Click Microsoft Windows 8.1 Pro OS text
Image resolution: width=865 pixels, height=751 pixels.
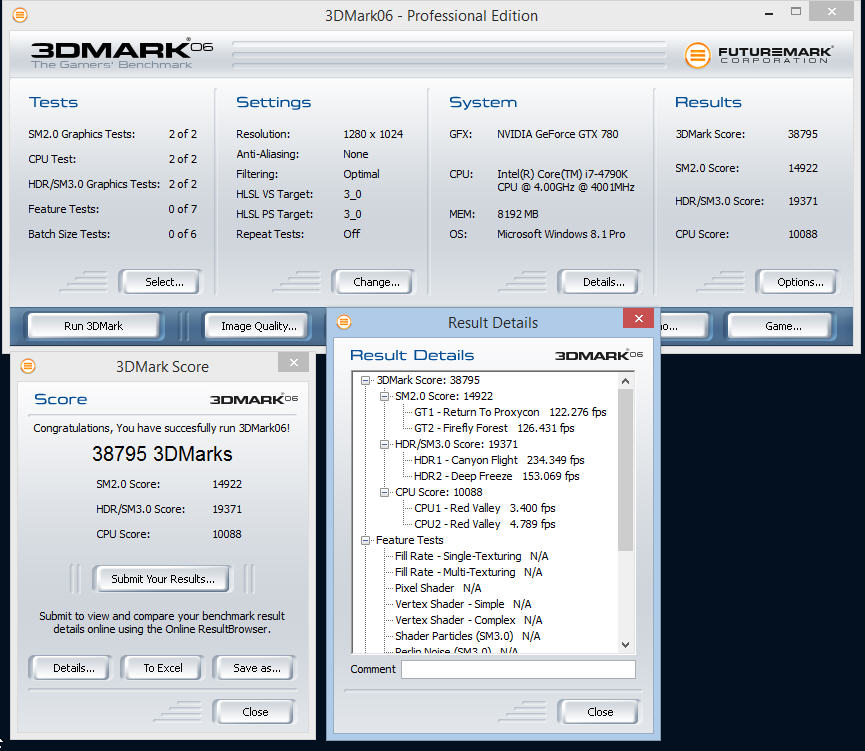(561, 234)
